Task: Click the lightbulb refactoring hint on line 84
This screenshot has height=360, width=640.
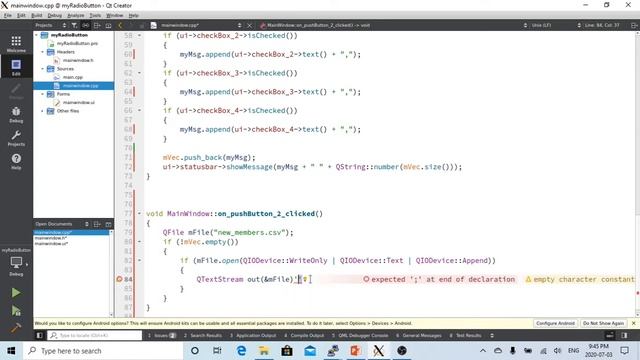Action: [304, 280]
